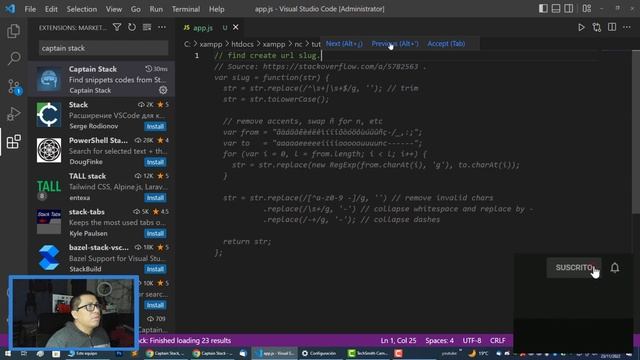Open Captain Stack manage gear icon
This screenshot has width=640, height=360.
(163, 90)
